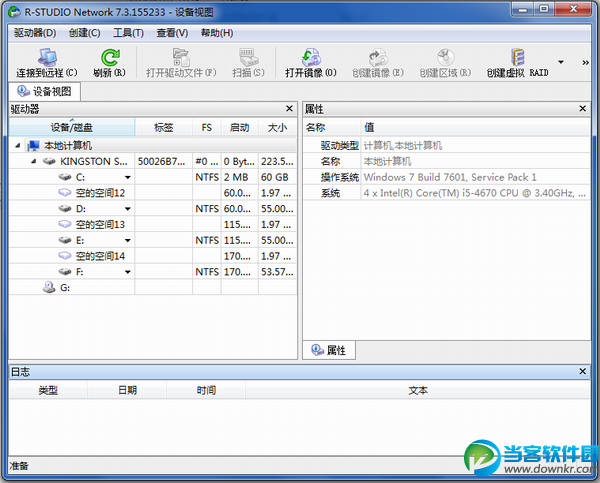Click the 打开驱动文件 toolbar icon

[181, 57]
